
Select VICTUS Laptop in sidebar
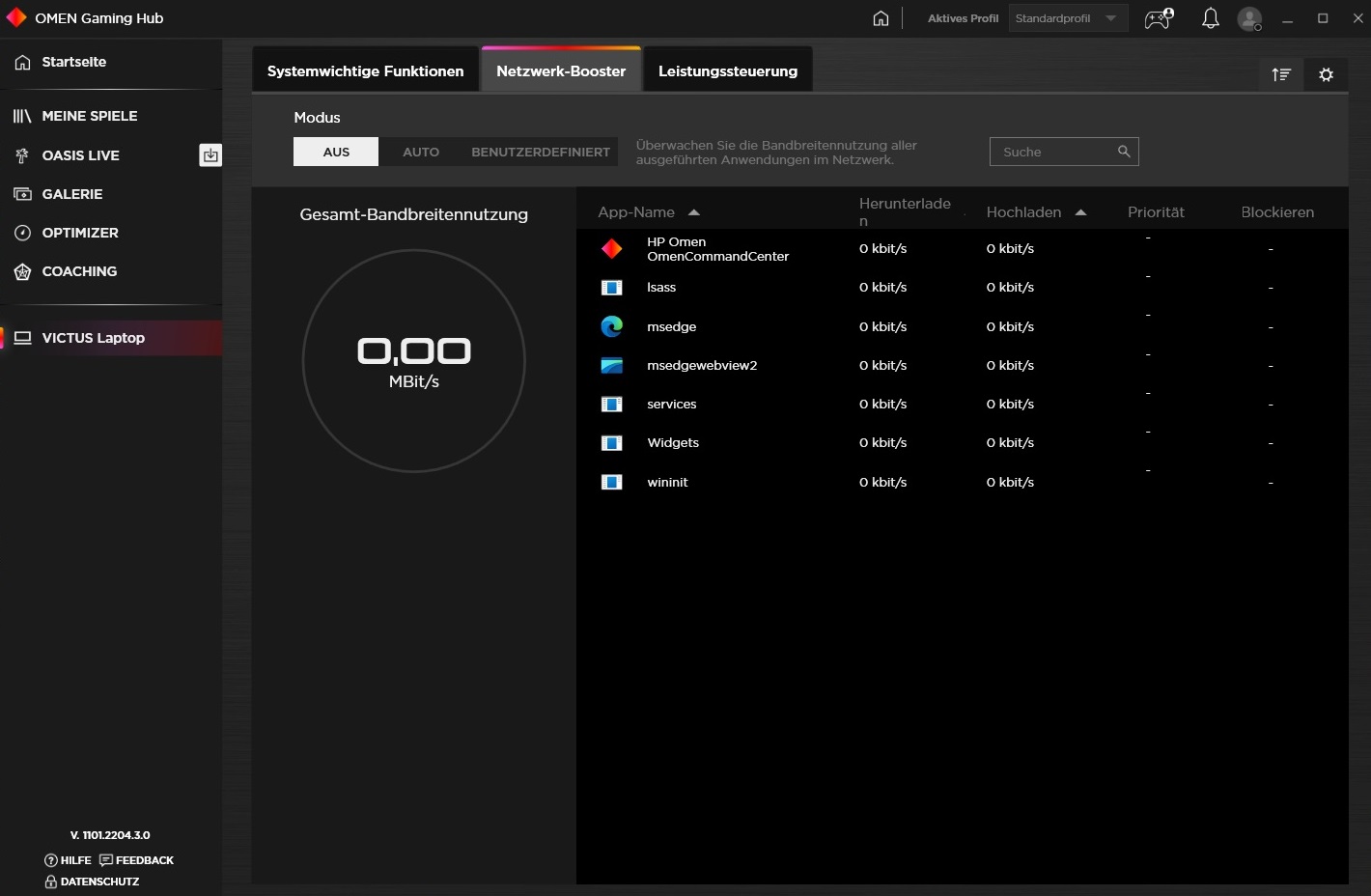[x=111, y=338]
